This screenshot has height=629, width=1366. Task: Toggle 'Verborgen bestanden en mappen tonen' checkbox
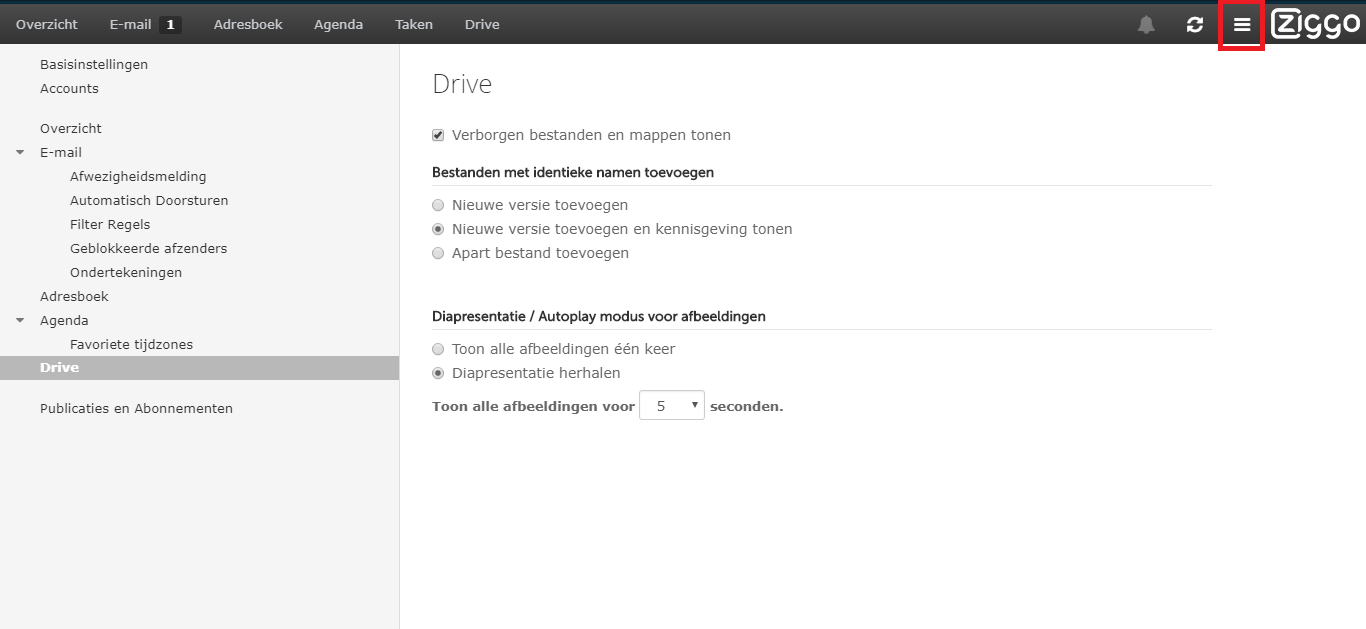[438, 135]
